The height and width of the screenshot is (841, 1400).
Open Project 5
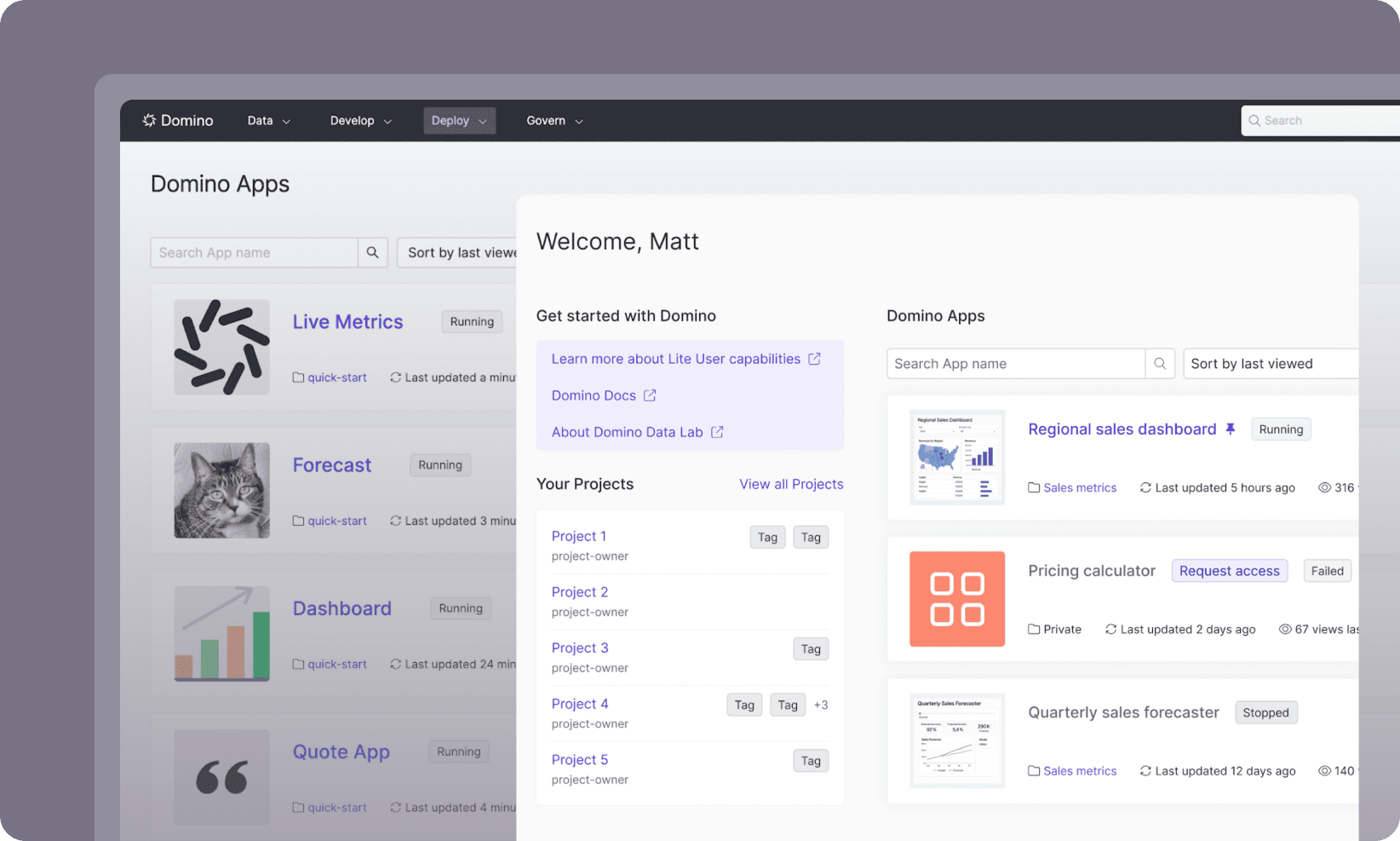[x=579, y=759]
